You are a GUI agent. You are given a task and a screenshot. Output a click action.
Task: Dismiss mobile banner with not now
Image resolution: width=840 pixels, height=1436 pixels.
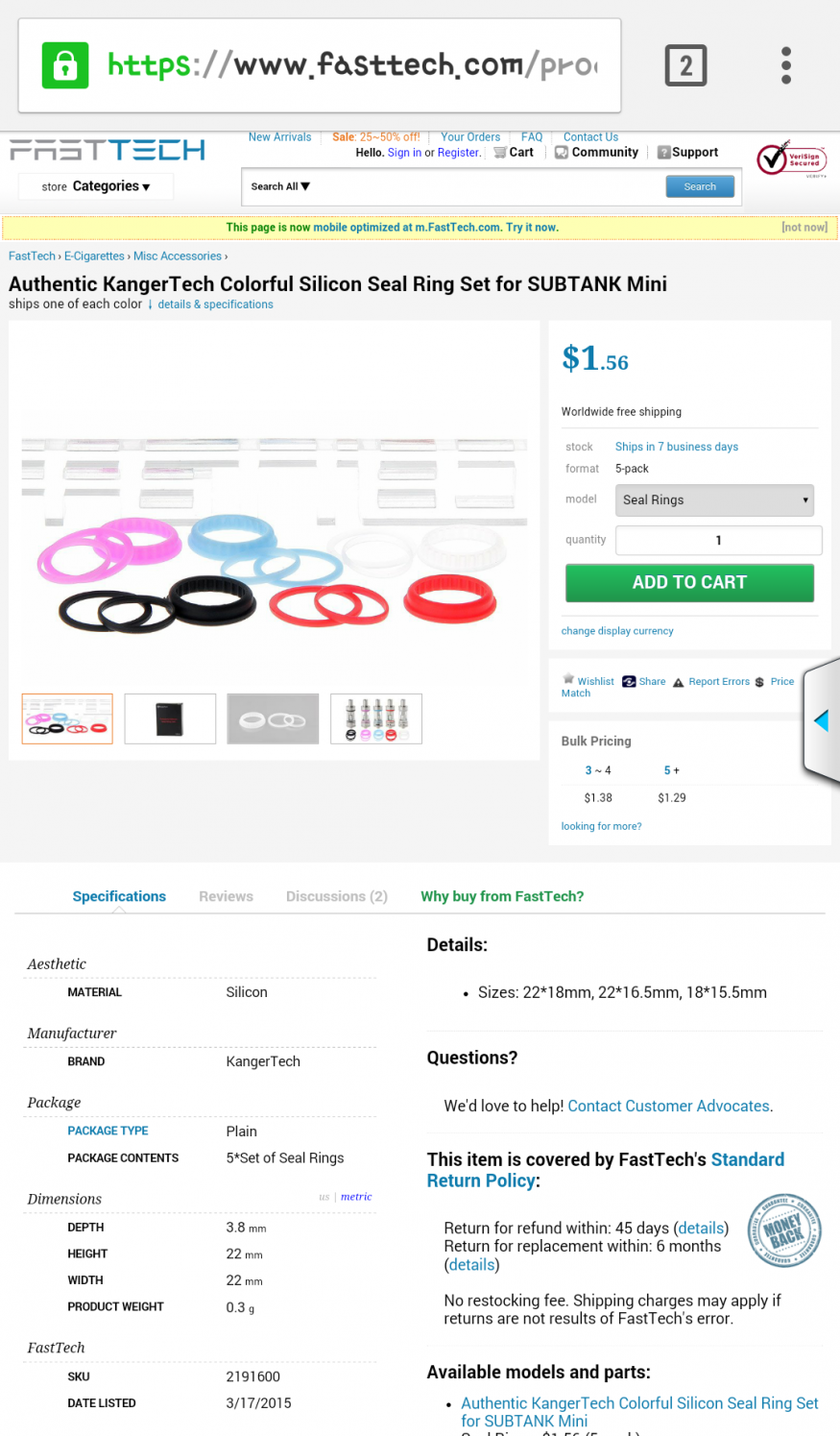pyautogui.click(x=804, y=228)
